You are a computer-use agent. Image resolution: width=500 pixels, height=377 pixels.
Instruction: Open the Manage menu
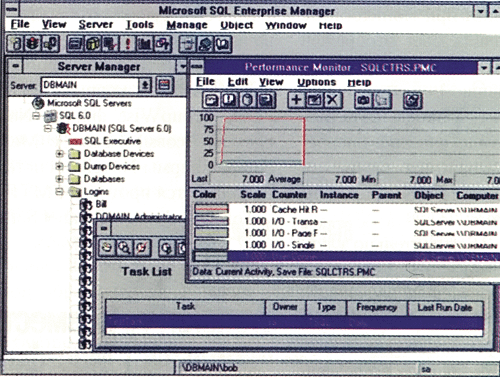point(187,25)
